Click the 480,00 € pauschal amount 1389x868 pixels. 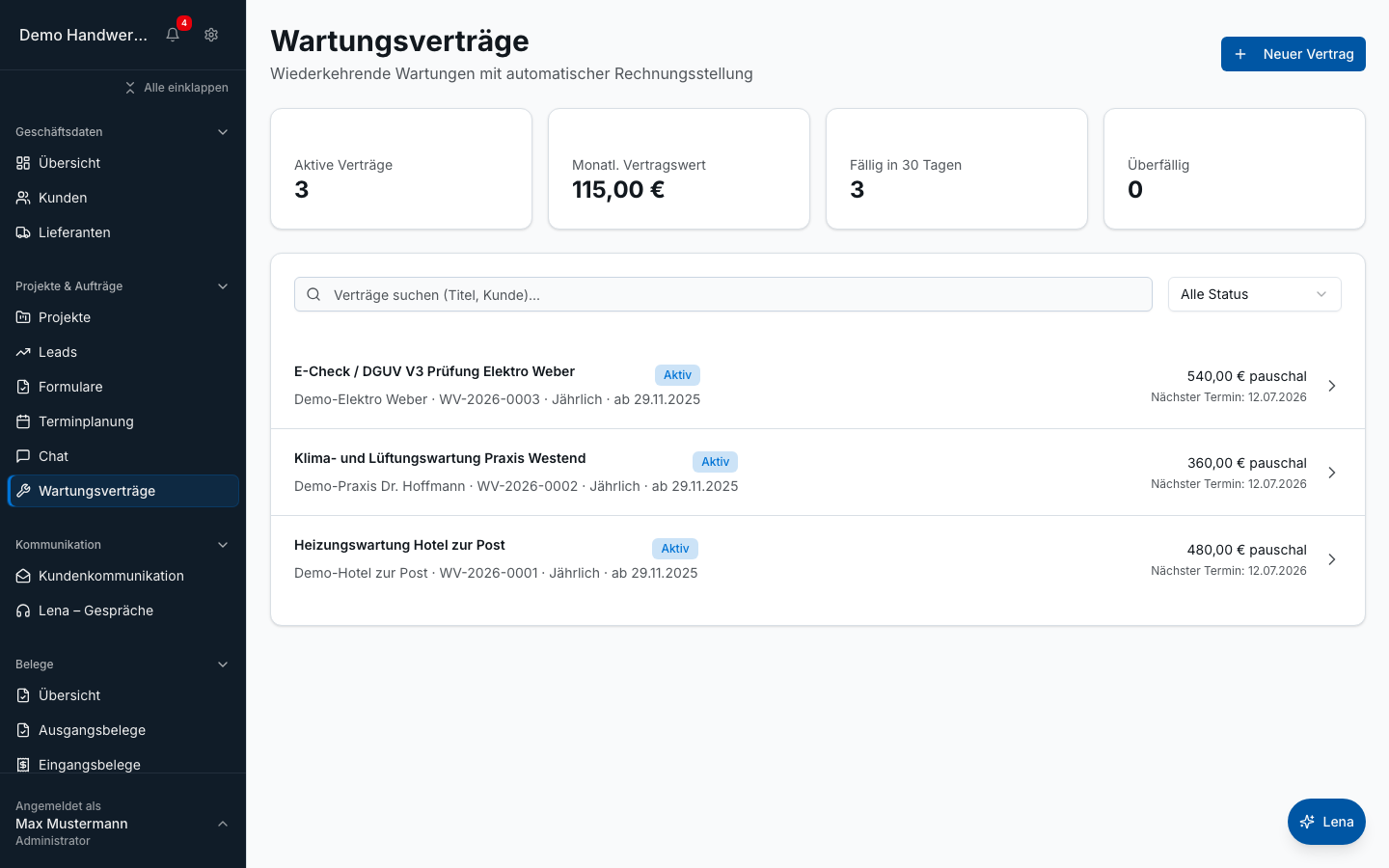(x=1246, y=550)
